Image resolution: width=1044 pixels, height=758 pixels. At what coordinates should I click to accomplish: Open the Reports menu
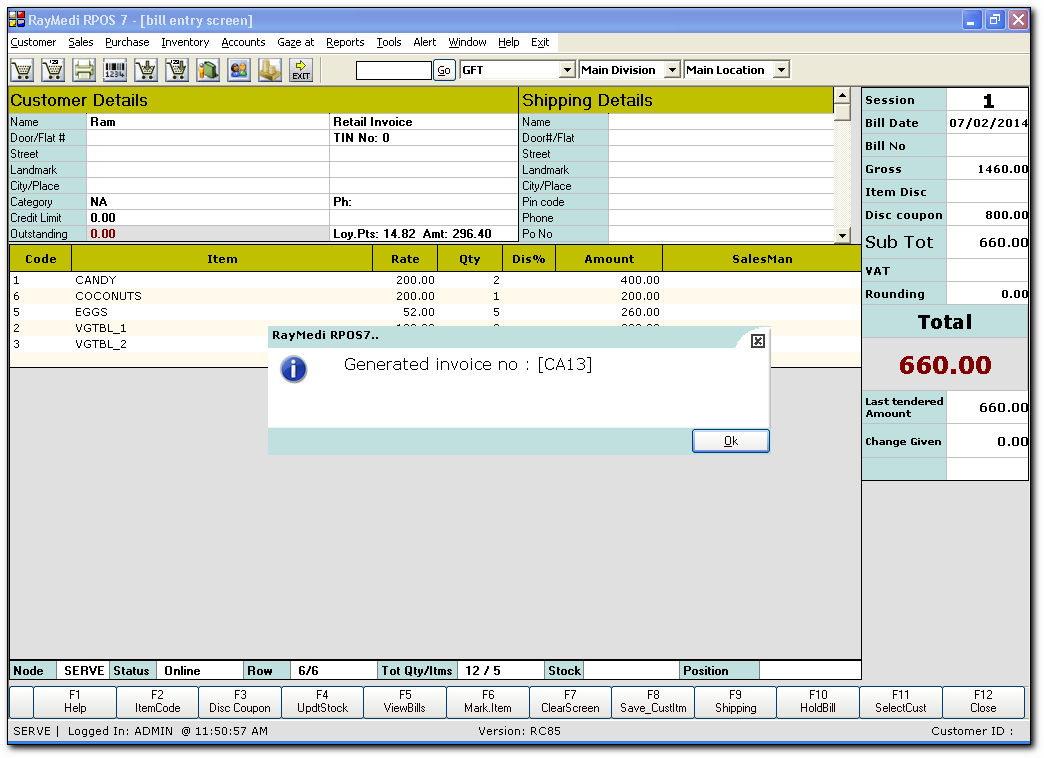tap(345, 42)
